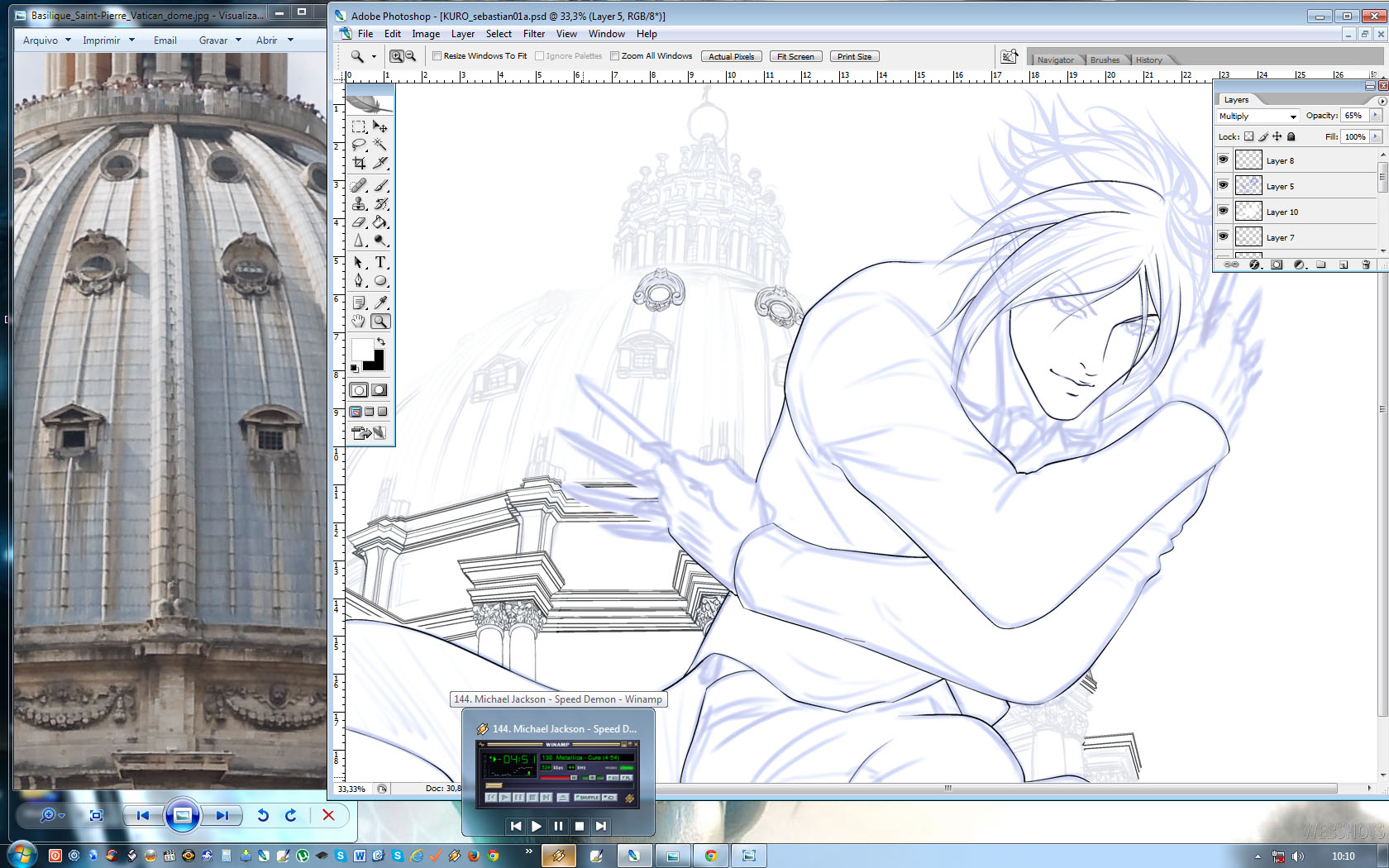This screenshot has height=868, width=1389.
Task: Open the Multiply blend mode dropdown
Action: [x=1258, y=117]
